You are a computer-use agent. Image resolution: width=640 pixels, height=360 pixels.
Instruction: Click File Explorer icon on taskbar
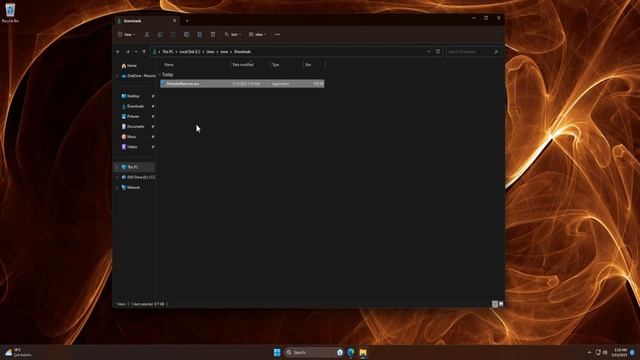[x=363, y=352]
